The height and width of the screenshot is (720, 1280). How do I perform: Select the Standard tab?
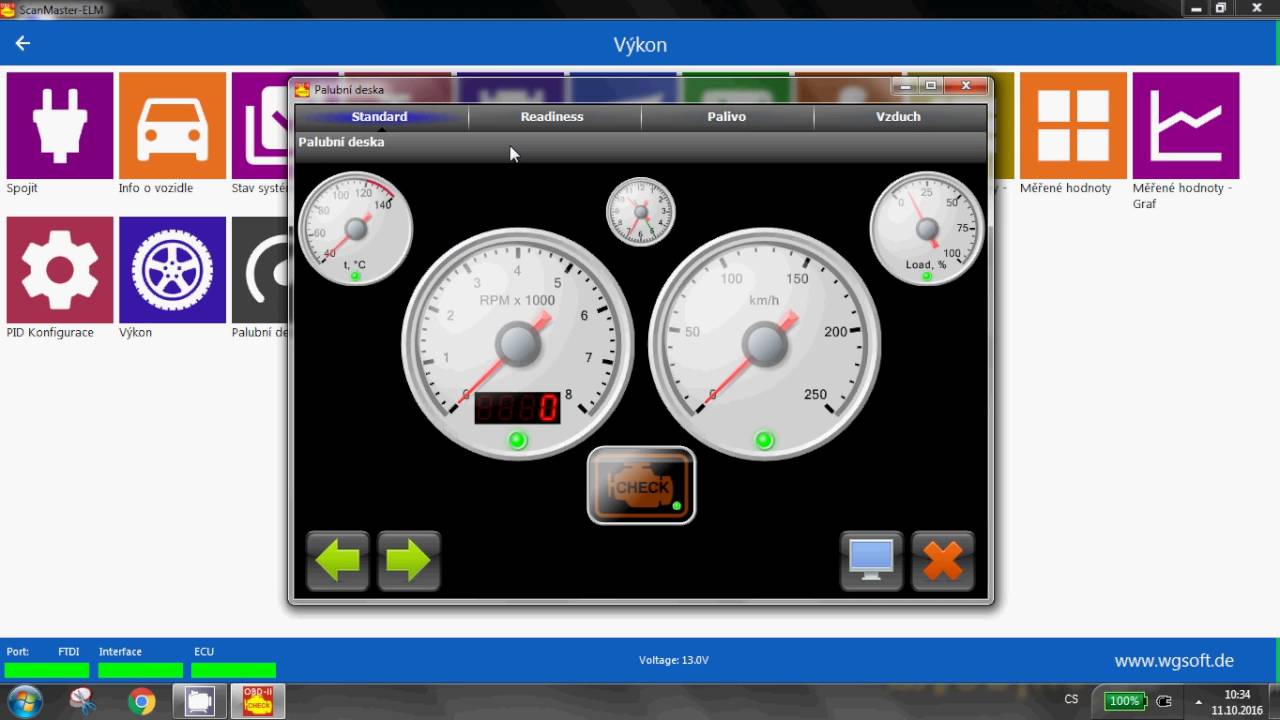(x=380, y=117)
